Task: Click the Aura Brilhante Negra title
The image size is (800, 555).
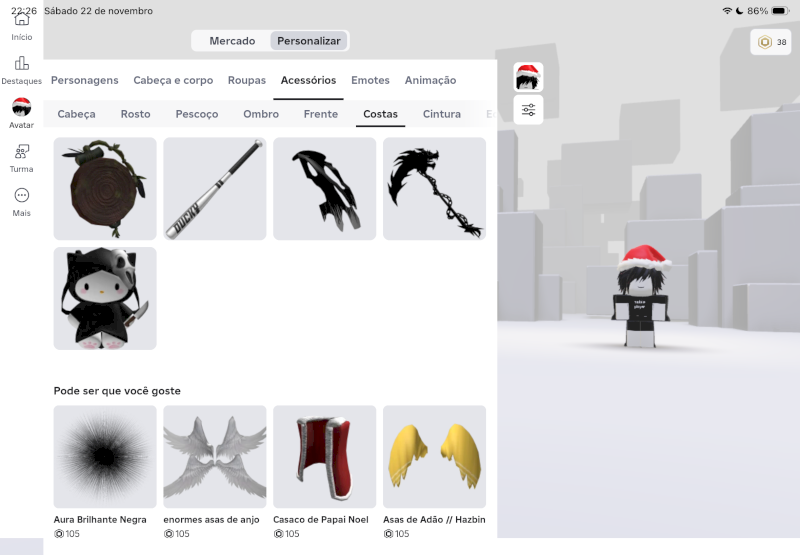Action: [100, 519]
